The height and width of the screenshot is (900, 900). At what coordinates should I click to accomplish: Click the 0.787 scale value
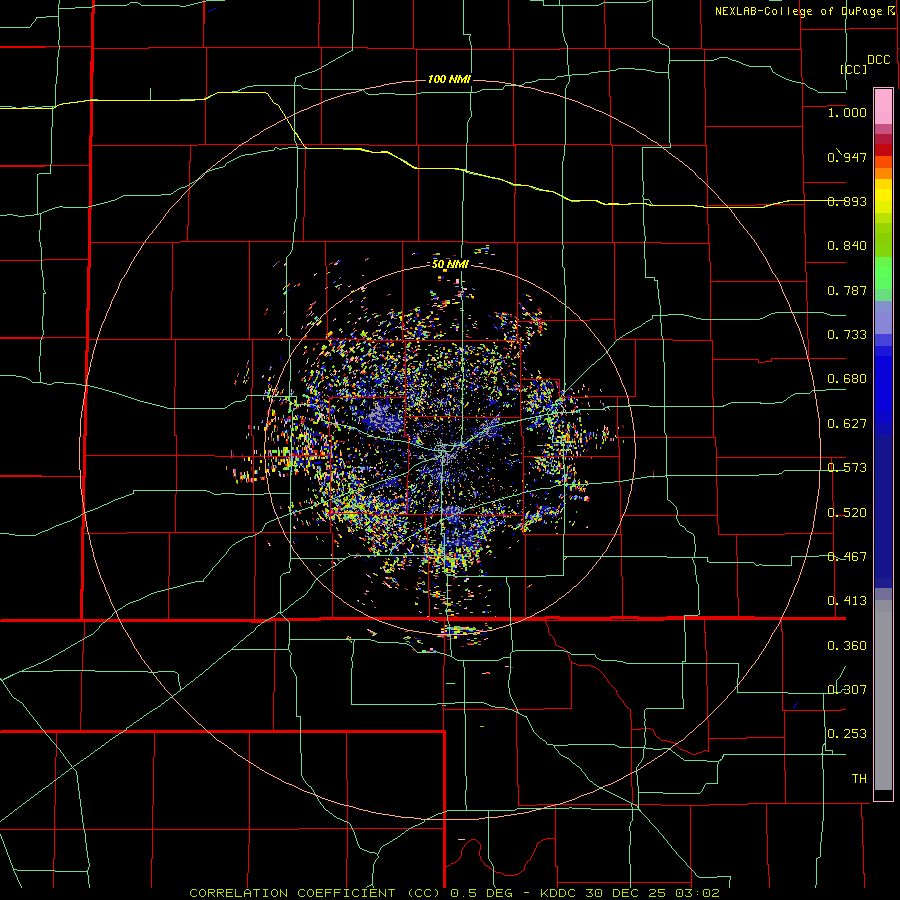(847, 290)
